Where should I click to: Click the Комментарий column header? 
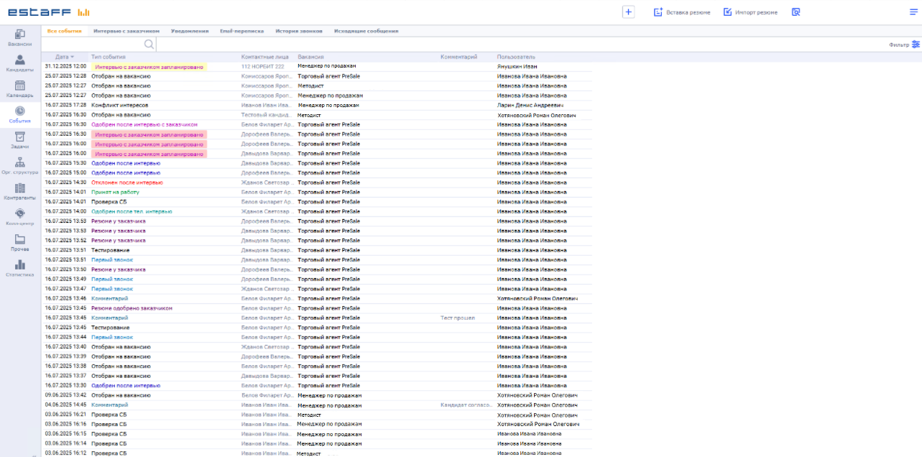(459, 57)
